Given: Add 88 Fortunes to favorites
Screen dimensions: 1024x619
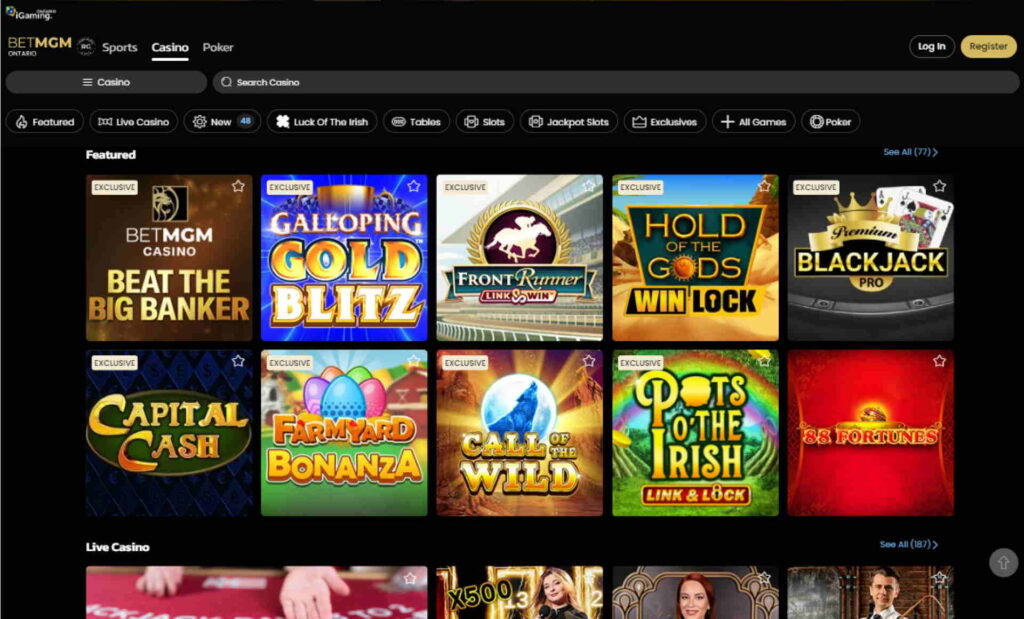Looking at the screenshot, I should click(939, 361).
